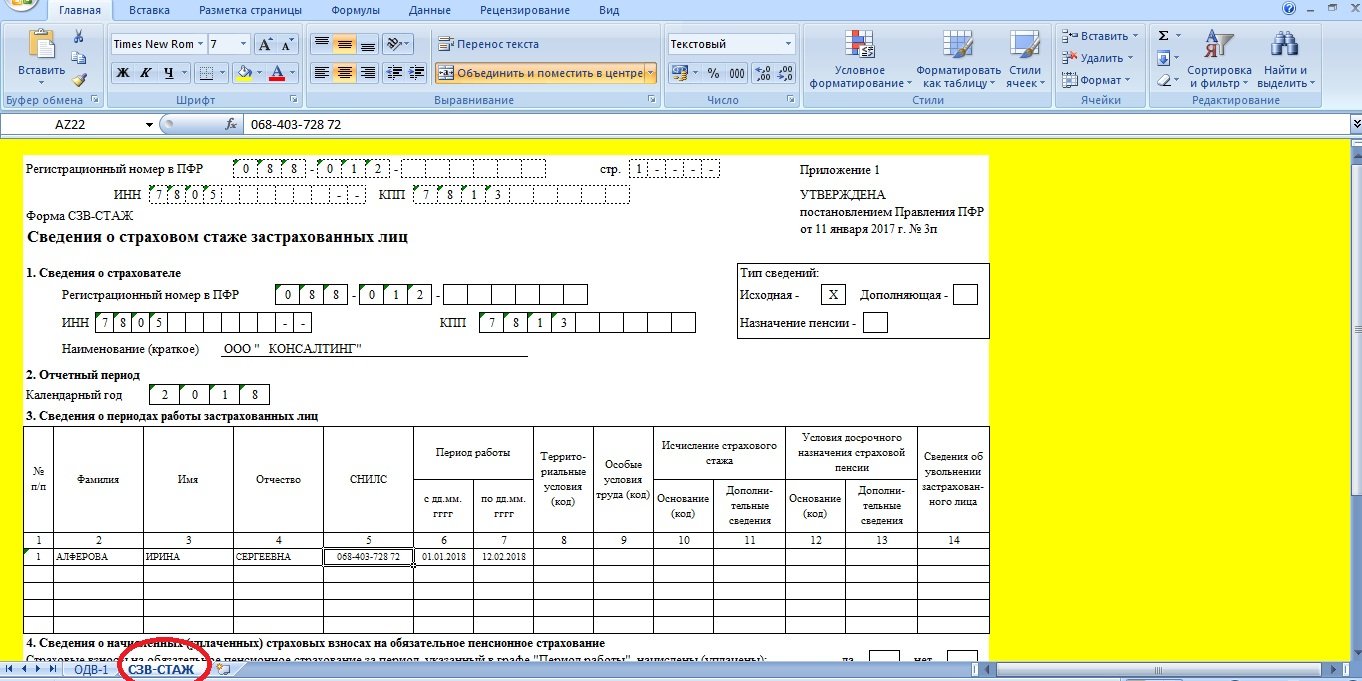Toggle Перенос текста wrap text
Screen dimensions: 1362x681
coord(488,44)
